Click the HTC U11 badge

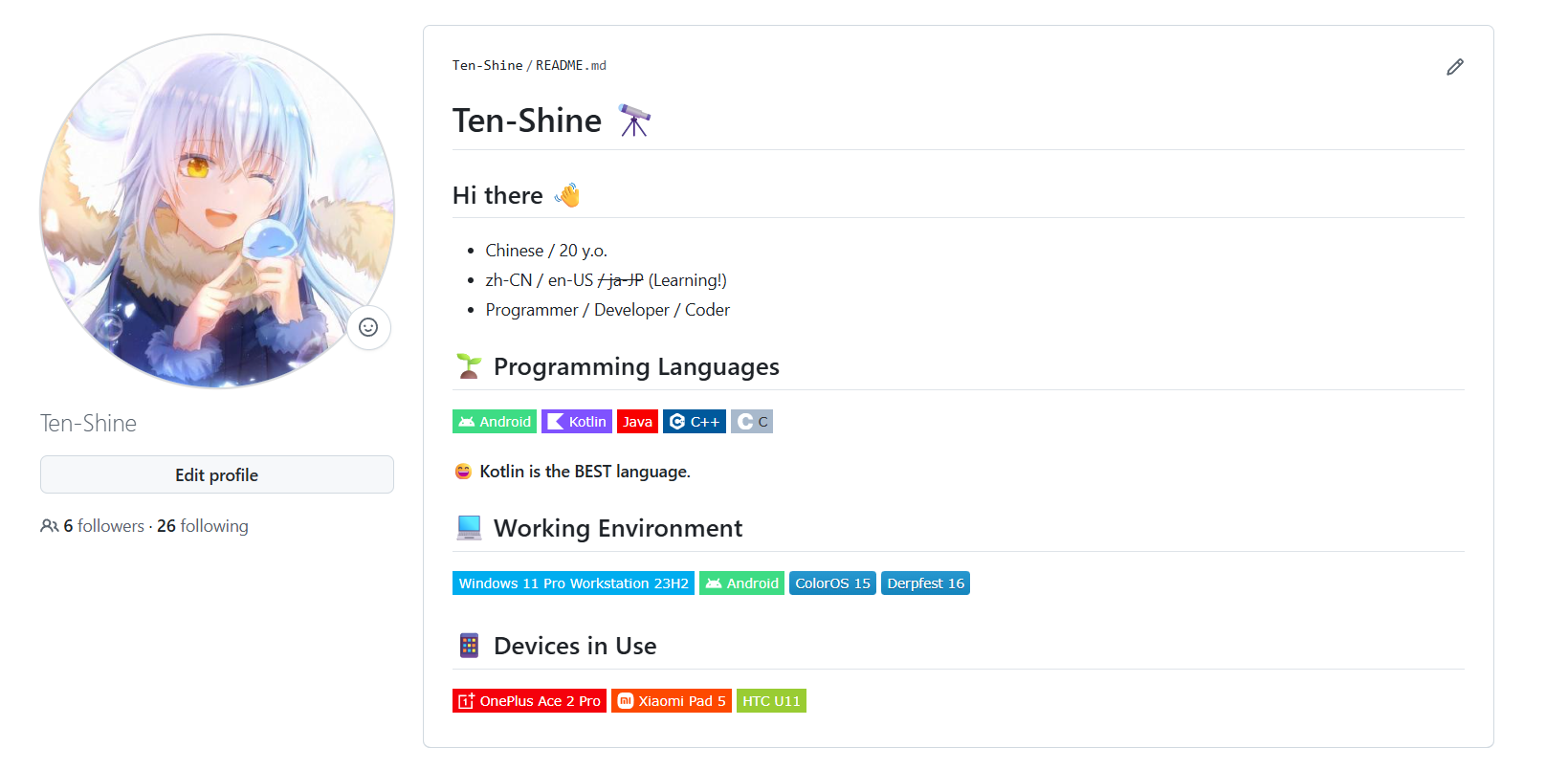tap(771, 701)
